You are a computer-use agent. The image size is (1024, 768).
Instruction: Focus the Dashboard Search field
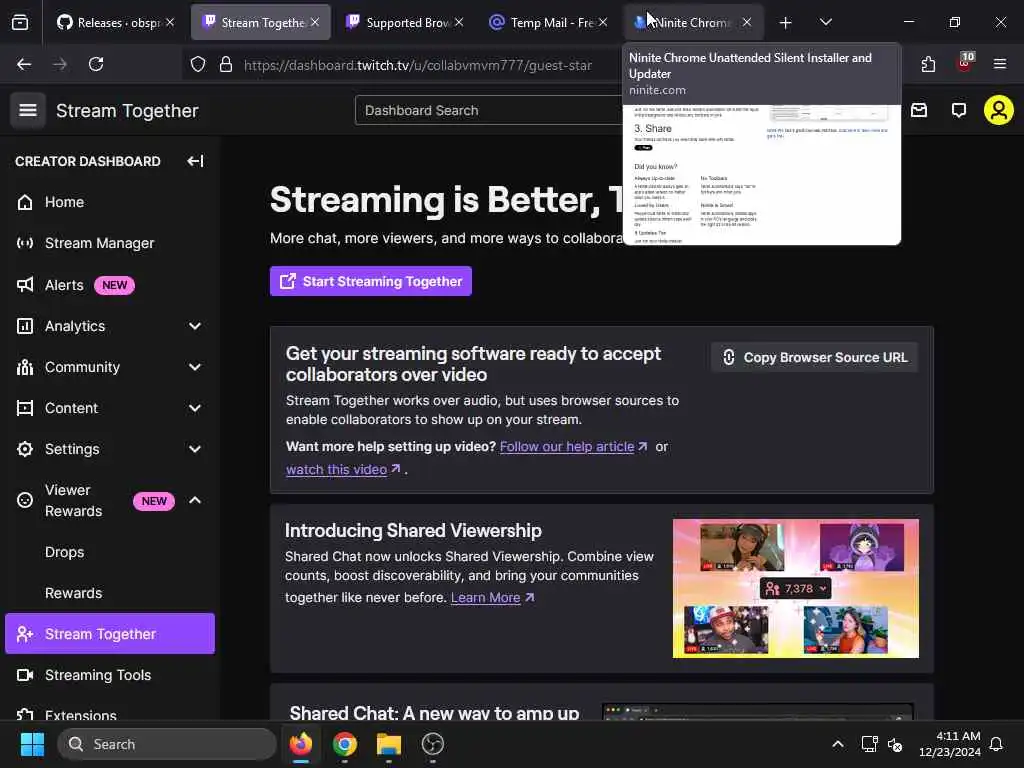(x=490, y=110)
